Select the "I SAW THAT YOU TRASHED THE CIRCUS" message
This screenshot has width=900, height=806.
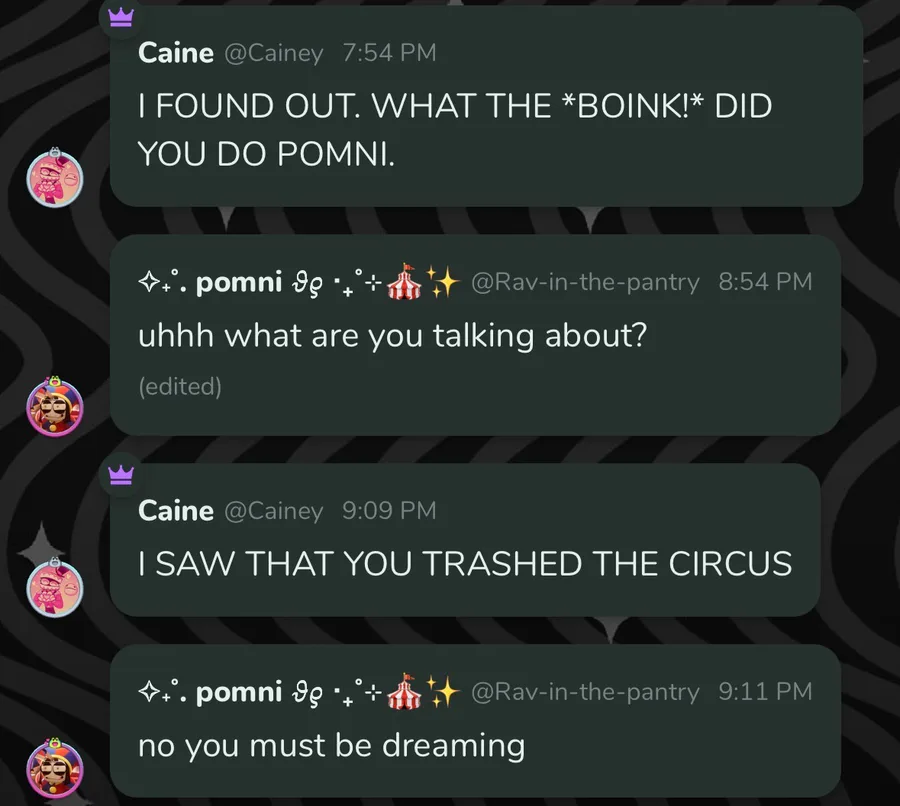tap(465, 564)
